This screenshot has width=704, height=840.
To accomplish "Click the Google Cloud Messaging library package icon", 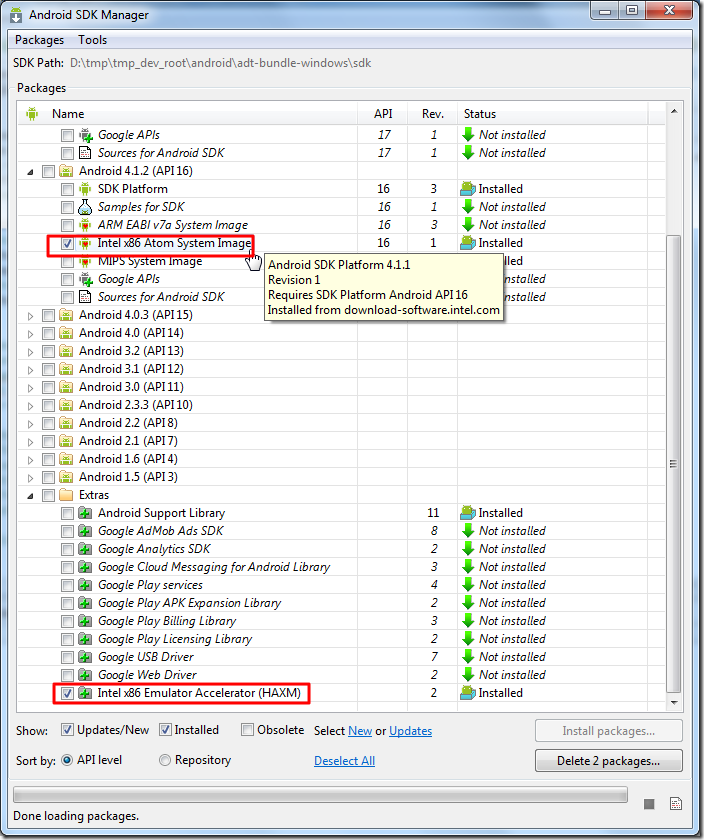I will 85,567.
